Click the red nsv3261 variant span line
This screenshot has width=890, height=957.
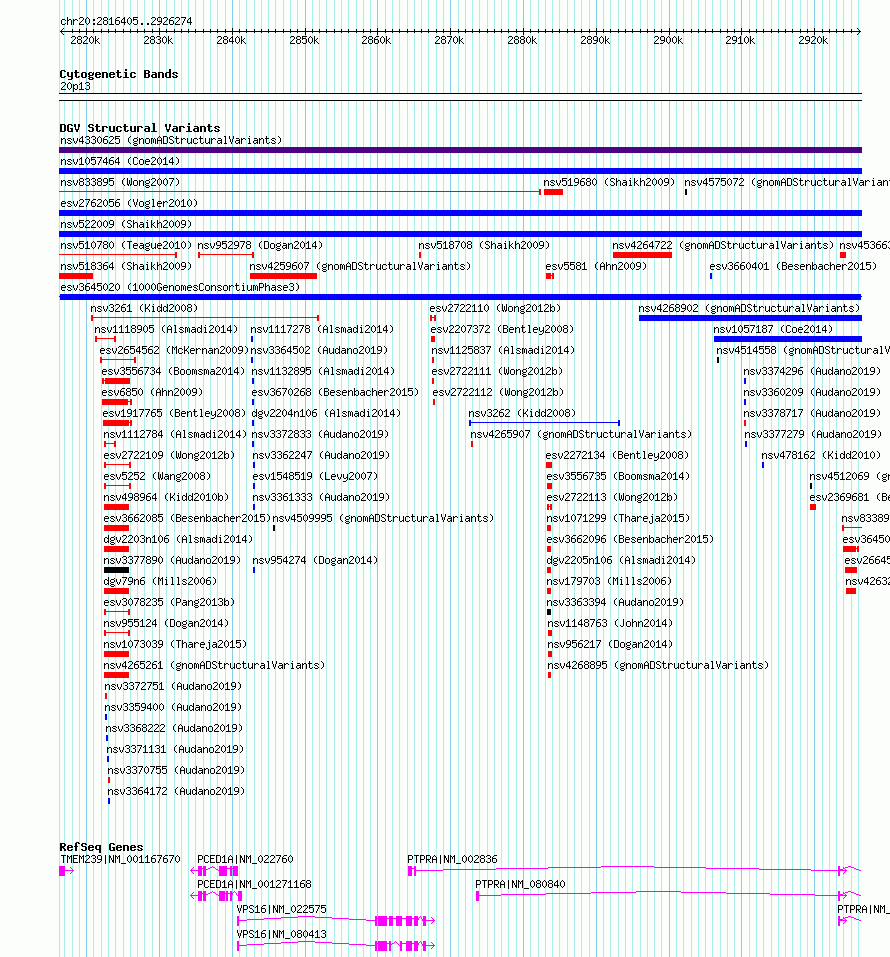point(205,317)
